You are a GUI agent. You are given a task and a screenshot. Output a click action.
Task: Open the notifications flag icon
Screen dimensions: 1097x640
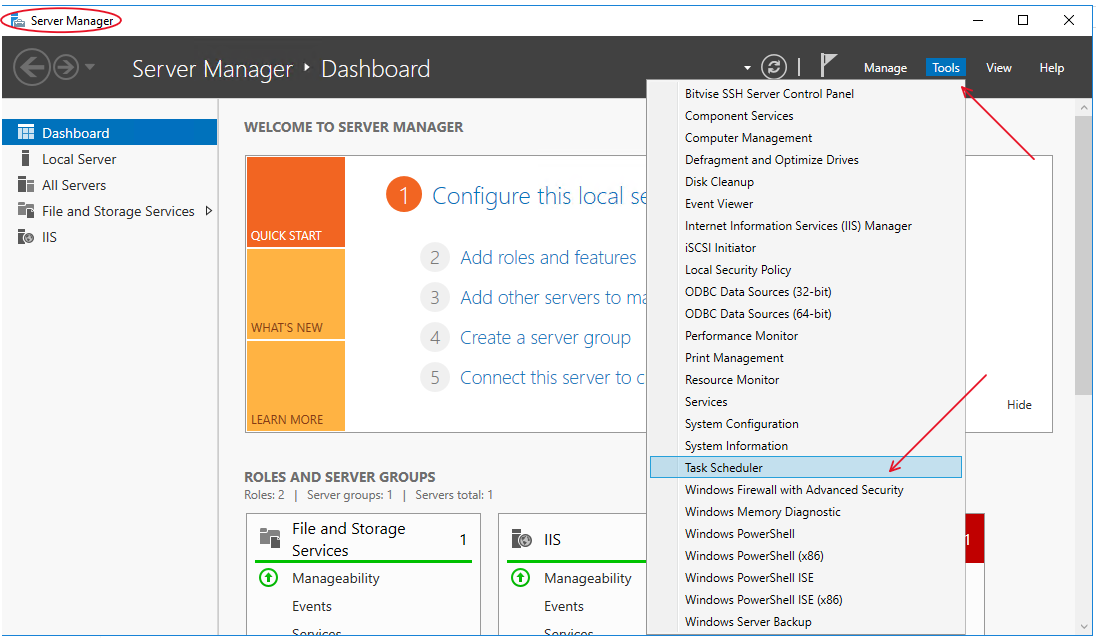828,65
